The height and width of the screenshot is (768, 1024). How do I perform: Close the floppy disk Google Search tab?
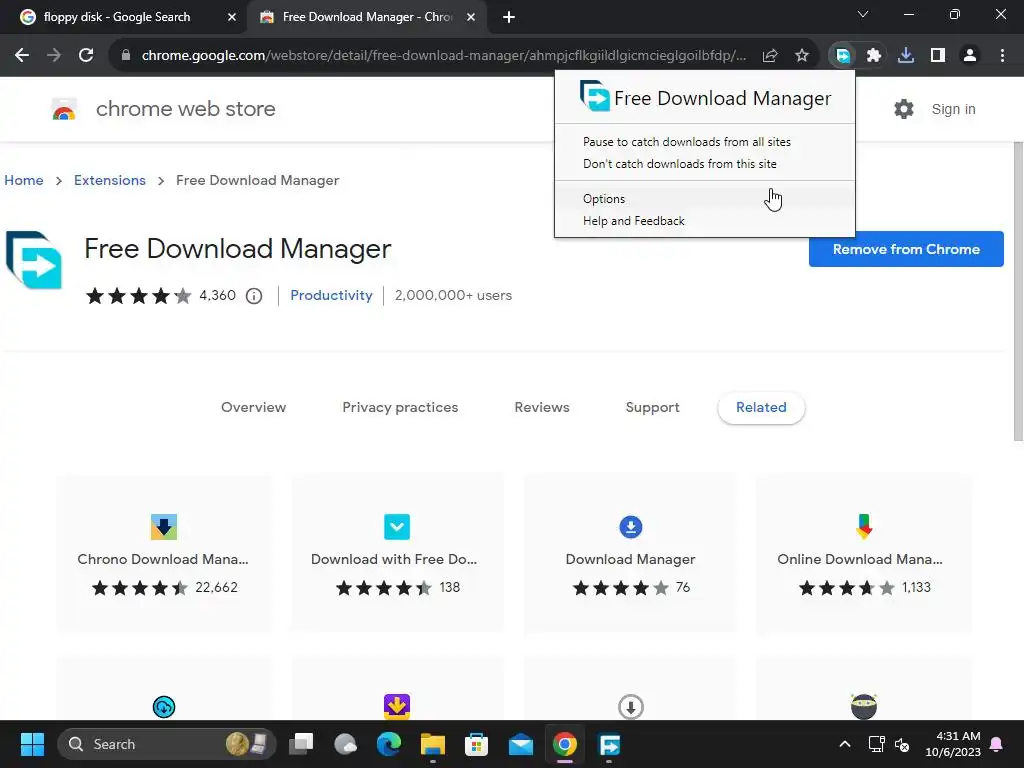[x=232, y=17]
